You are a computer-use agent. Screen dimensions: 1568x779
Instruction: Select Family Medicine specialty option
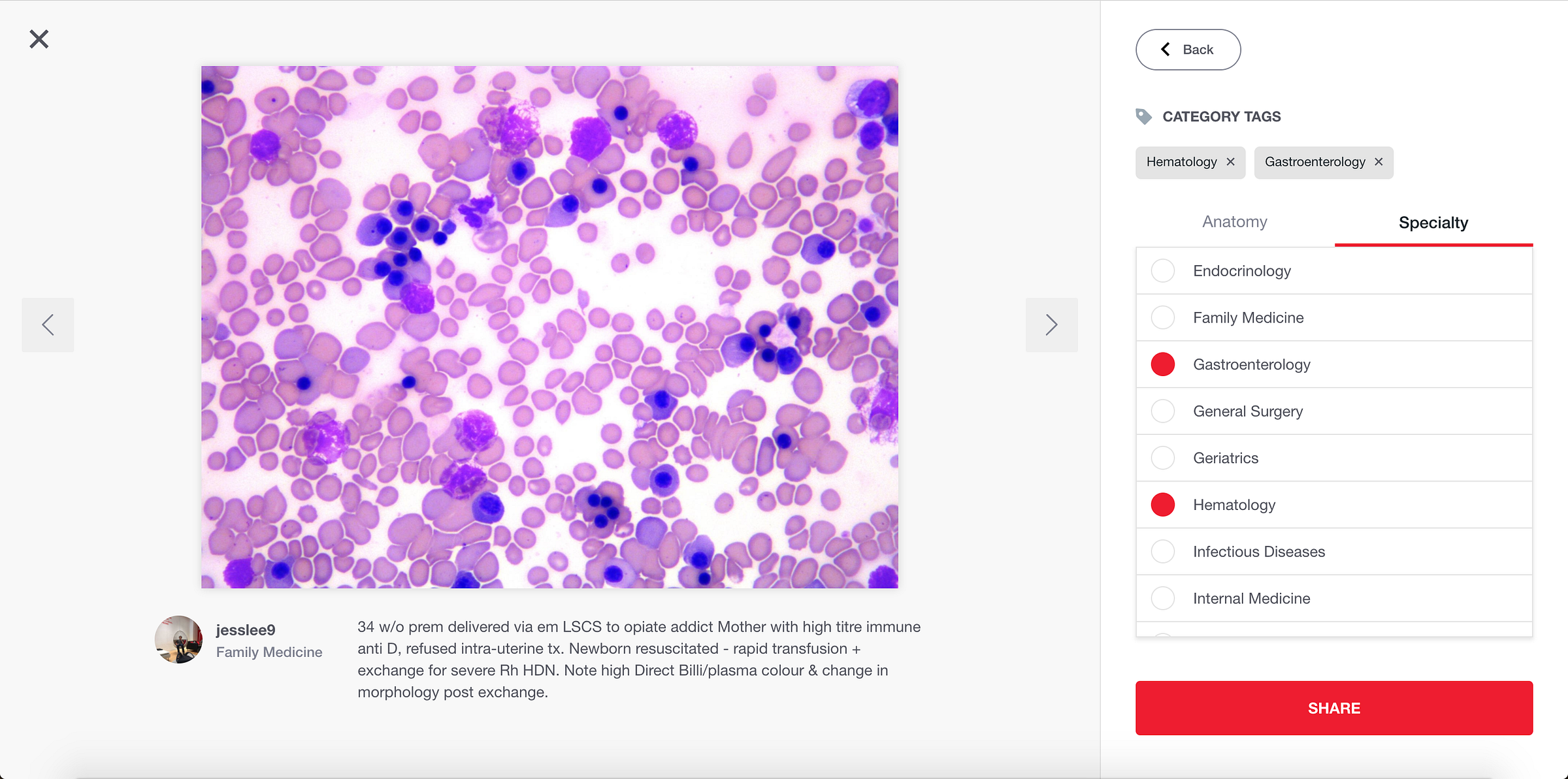(x=1163, y=318)
